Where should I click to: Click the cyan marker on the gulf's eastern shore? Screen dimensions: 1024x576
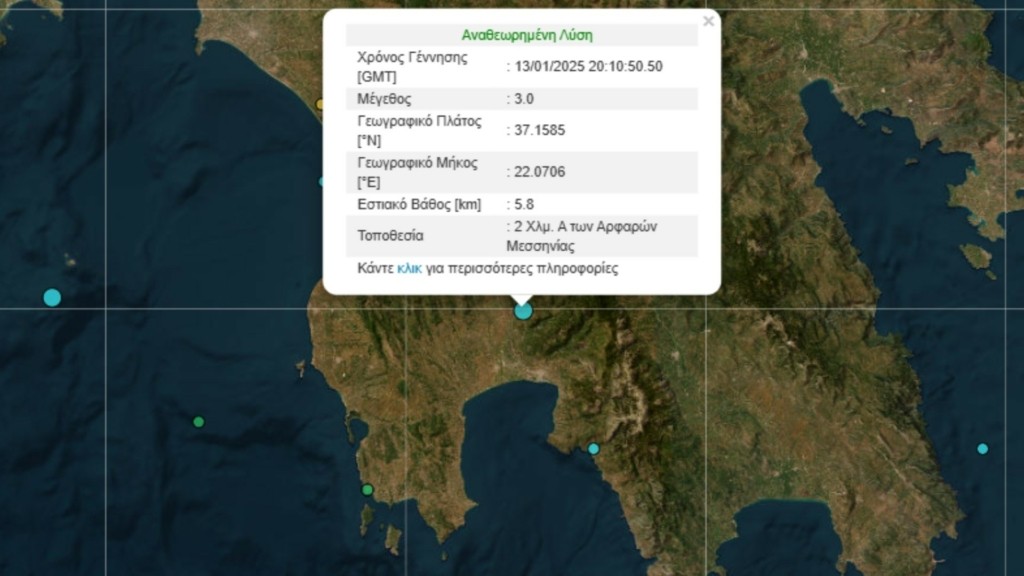point(593,449)
